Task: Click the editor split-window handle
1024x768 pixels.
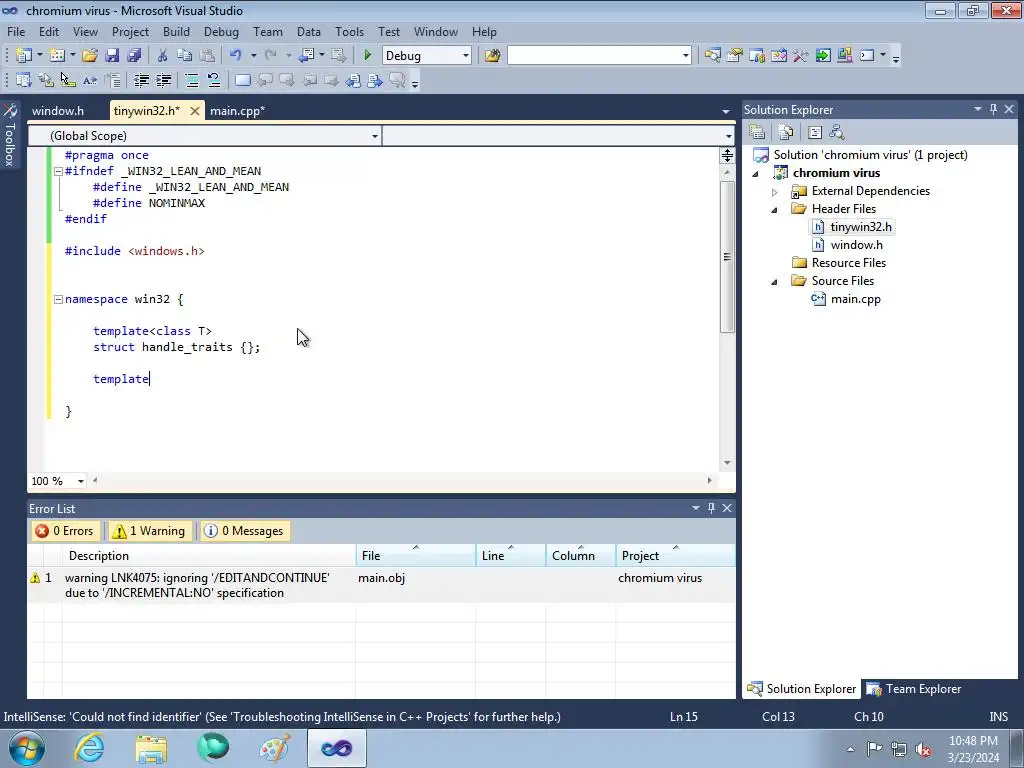Action: 727,155
